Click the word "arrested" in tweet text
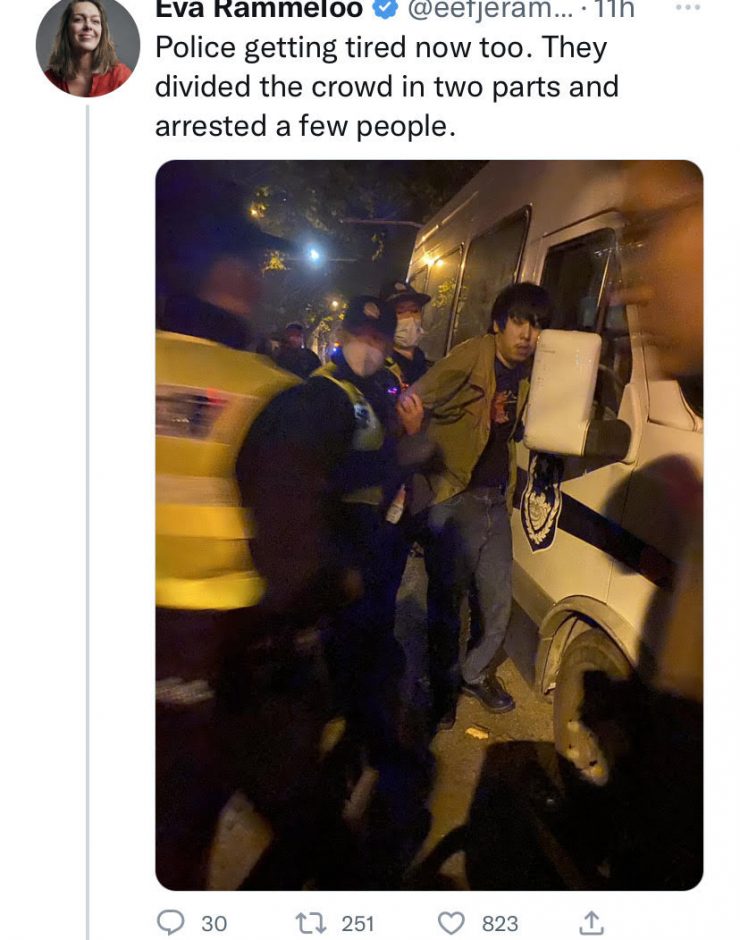The width and height of the screenshot is (740, 940). [x=210, y=126]
